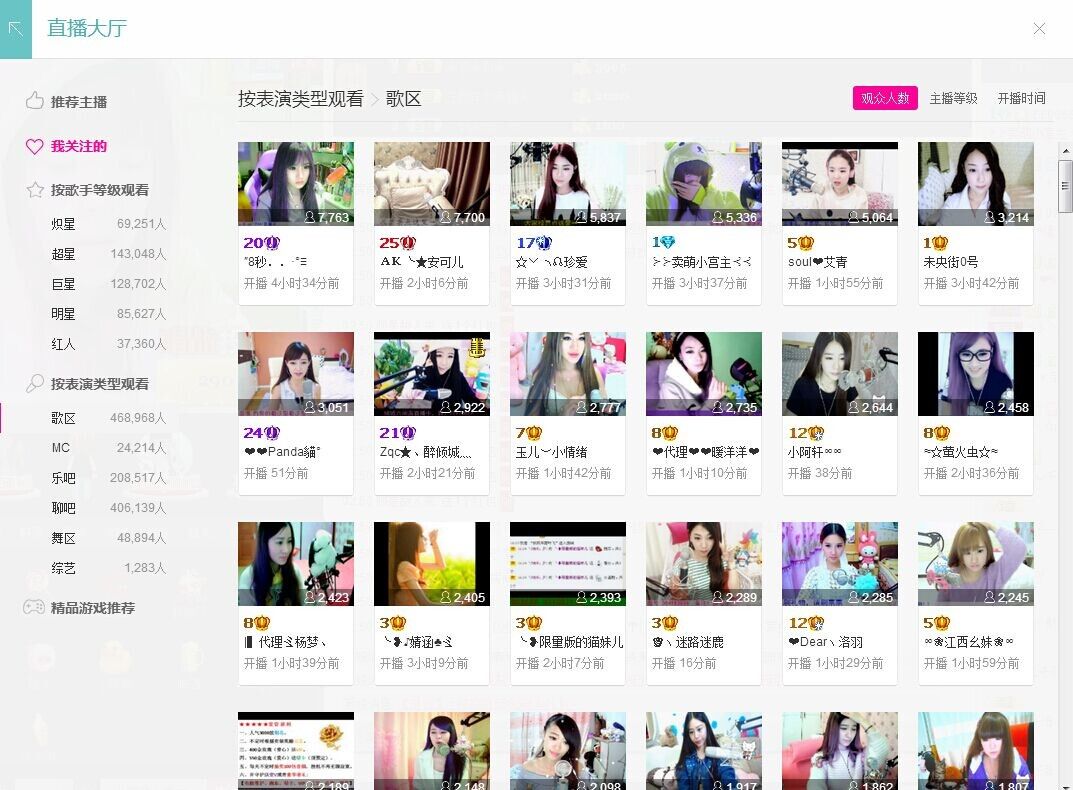Click the star icon beside 按歌手等级观看
The width and height of the screenshot is (1073, 790).
point(35,190)
